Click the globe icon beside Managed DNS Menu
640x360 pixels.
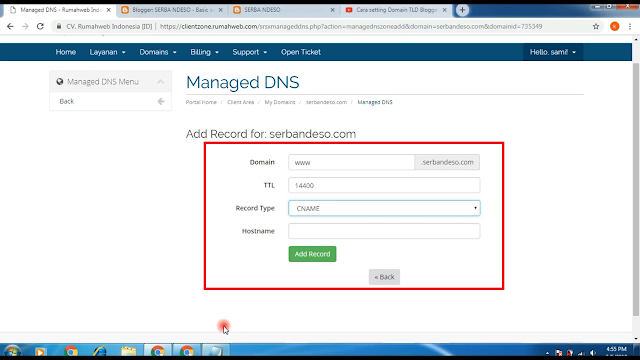tap(60, 82)
